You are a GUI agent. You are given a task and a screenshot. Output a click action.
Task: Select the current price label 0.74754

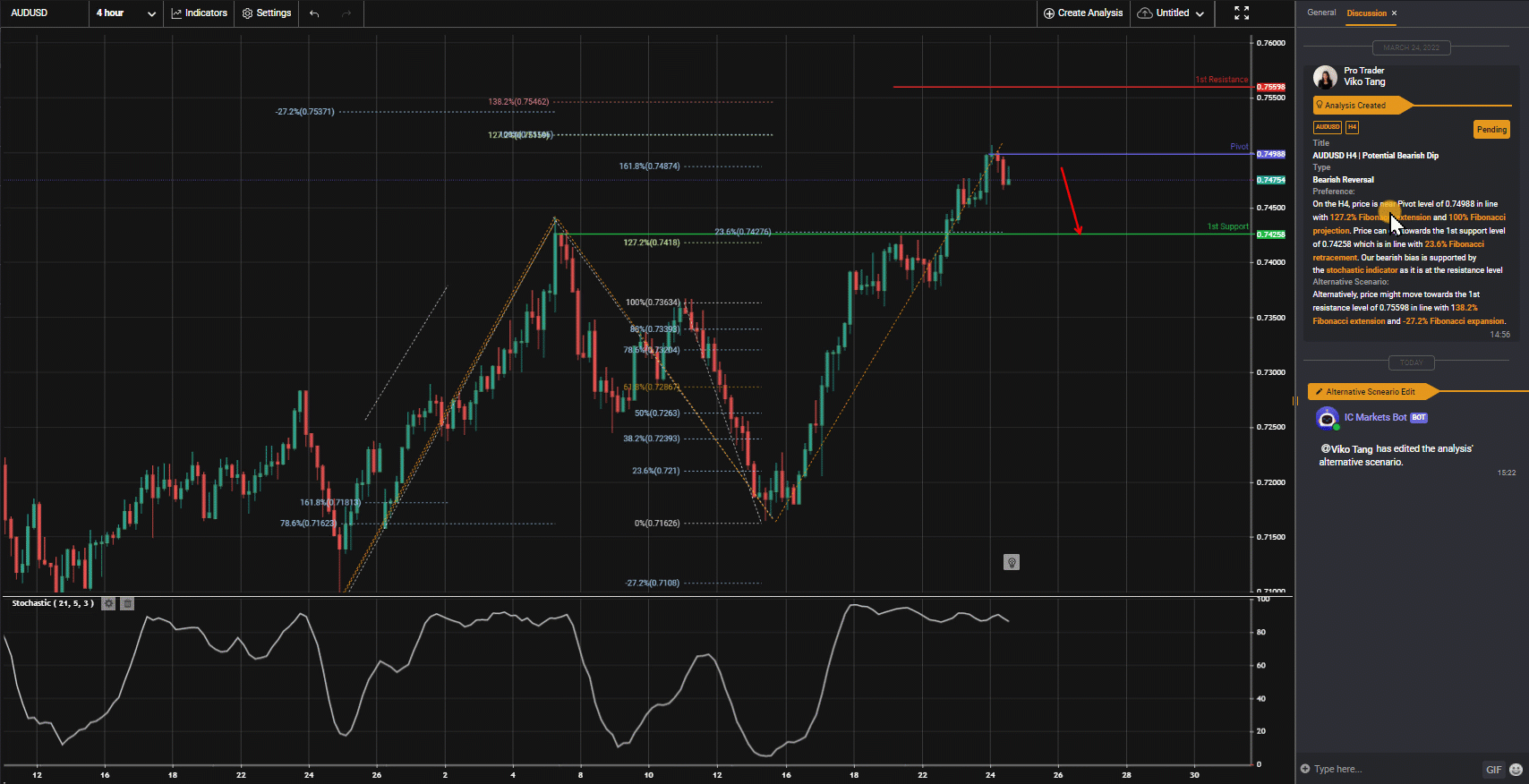[1271, 180]
